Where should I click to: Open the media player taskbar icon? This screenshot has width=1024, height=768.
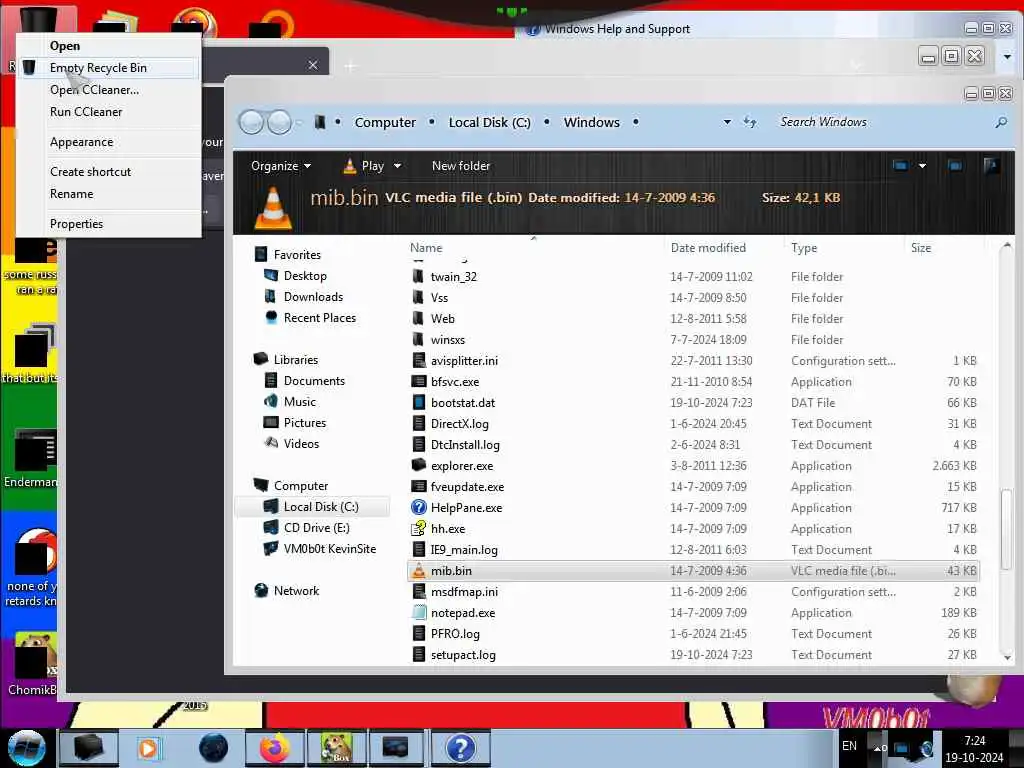148,748
